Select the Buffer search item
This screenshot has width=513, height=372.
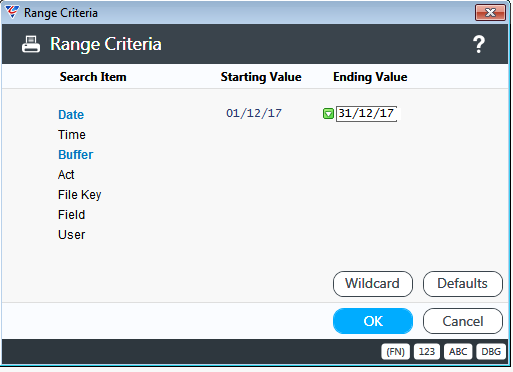click(x=76, y=155)
